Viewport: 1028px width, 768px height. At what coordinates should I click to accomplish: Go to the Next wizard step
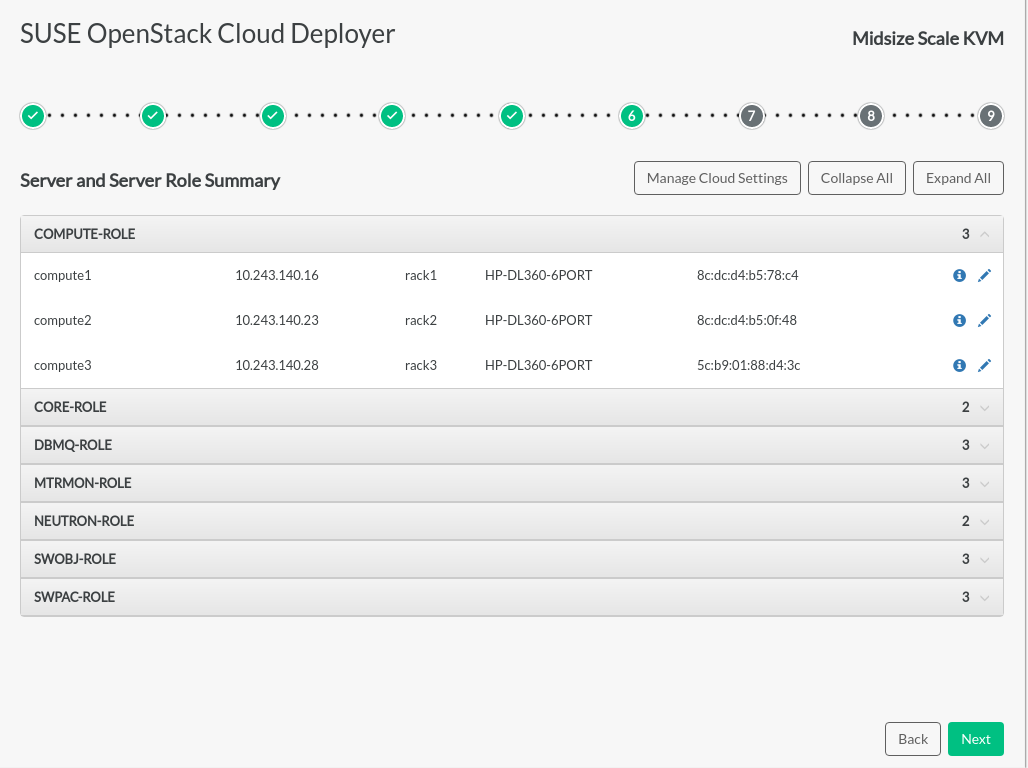(x=975, y=739)
